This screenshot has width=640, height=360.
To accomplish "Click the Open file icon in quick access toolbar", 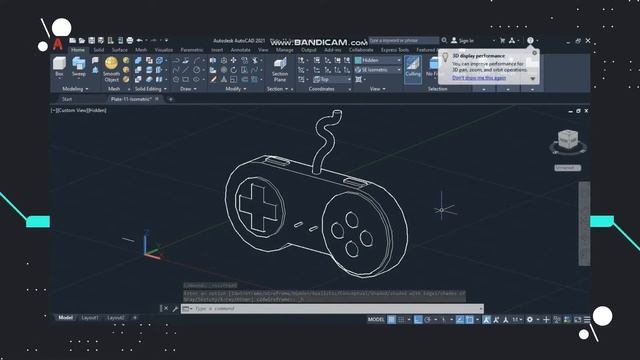I will tap(82, 40).
